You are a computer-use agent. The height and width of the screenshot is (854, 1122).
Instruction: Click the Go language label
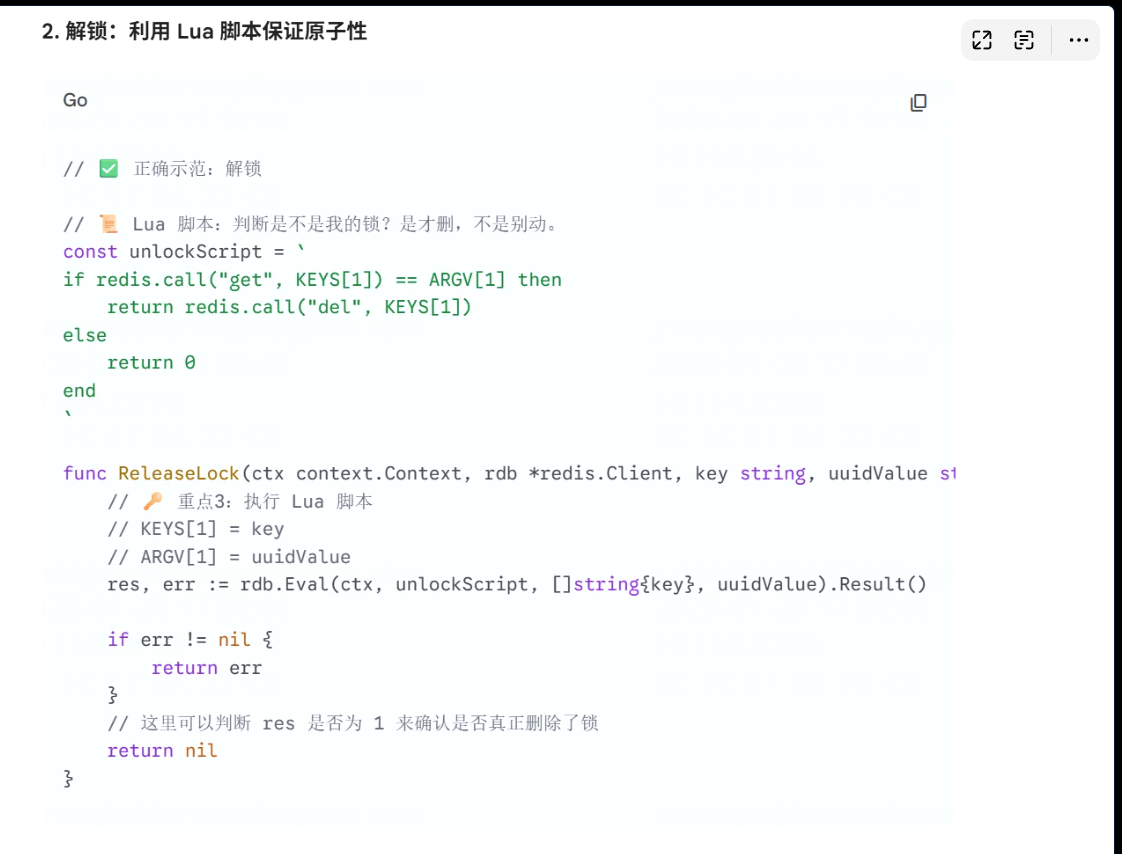coord(75,100)
